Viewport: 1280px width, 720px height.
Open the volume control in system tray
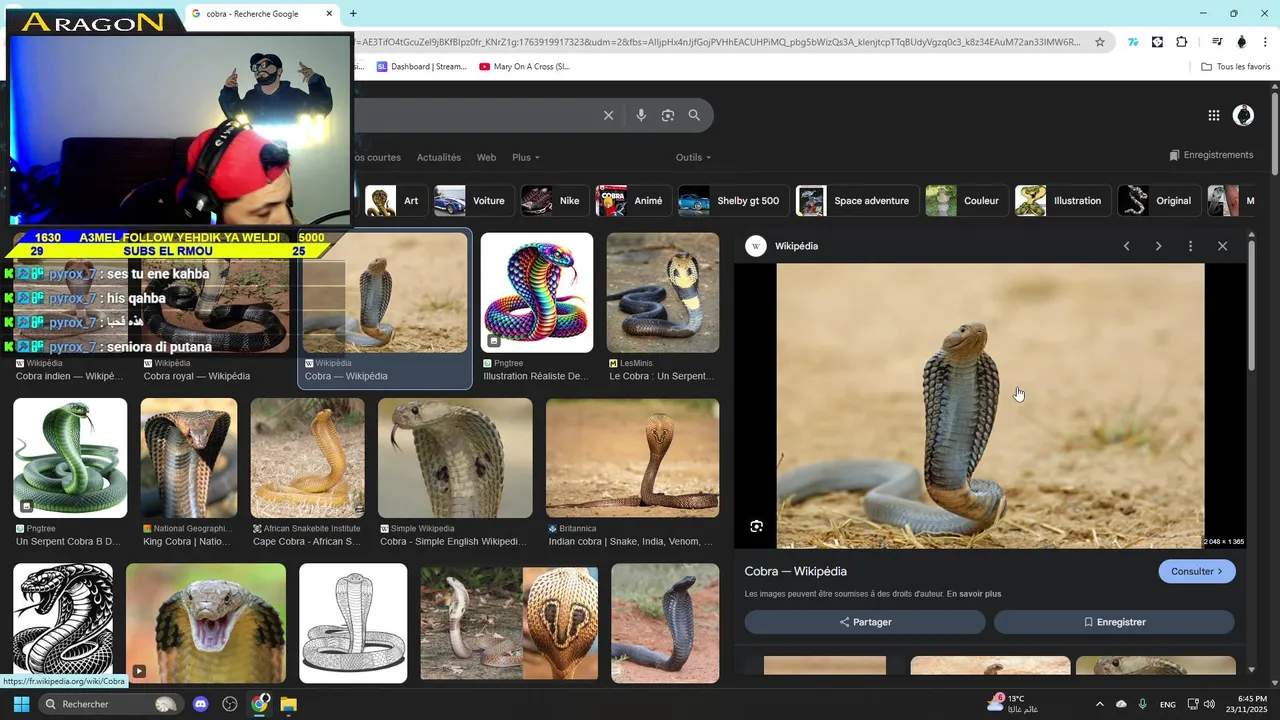click(1210, 704)
